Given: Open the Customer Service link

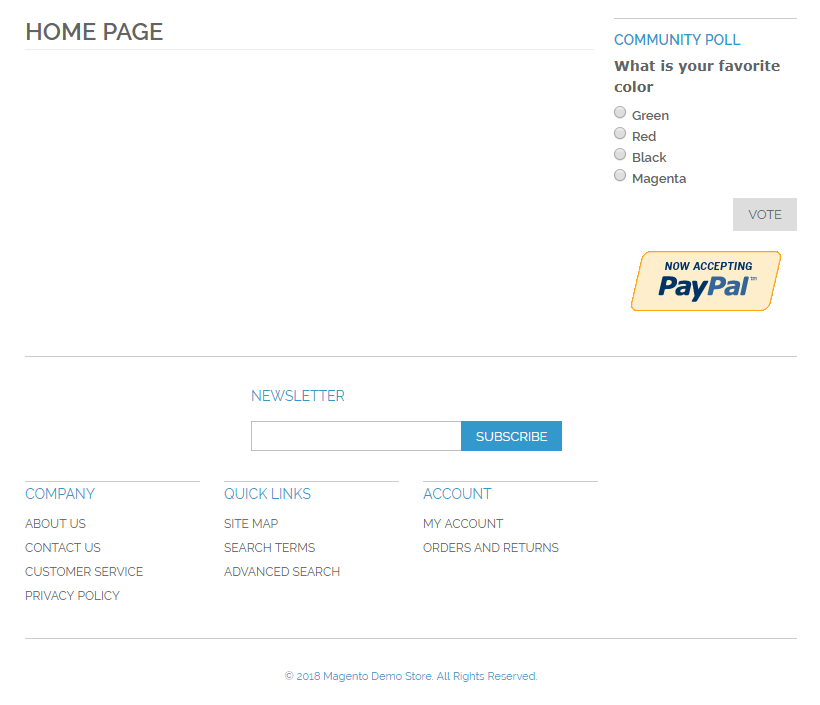Looking at the screenshot, I should pyautogui.click(x=84, y=572).
